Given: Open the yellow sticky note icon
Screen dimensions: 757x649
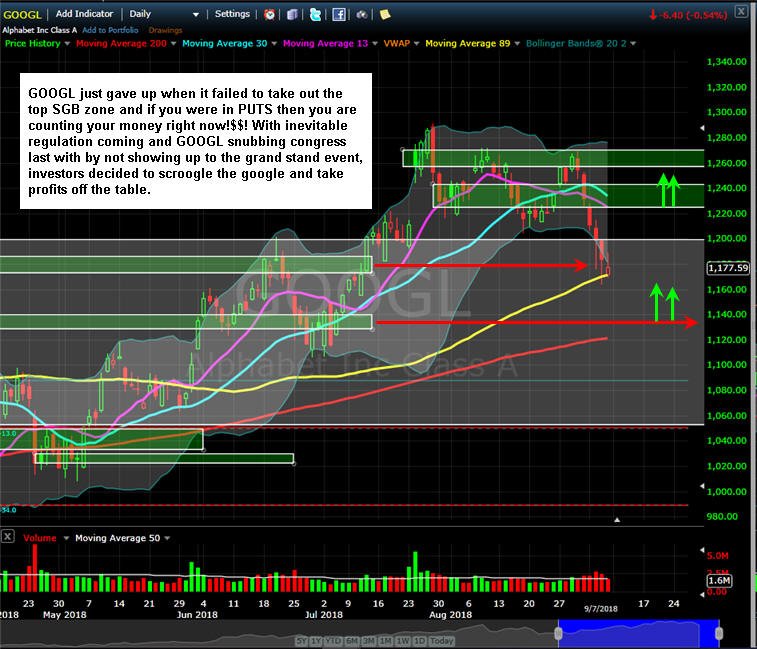Looking at the screenshot, I should [385, 14].
